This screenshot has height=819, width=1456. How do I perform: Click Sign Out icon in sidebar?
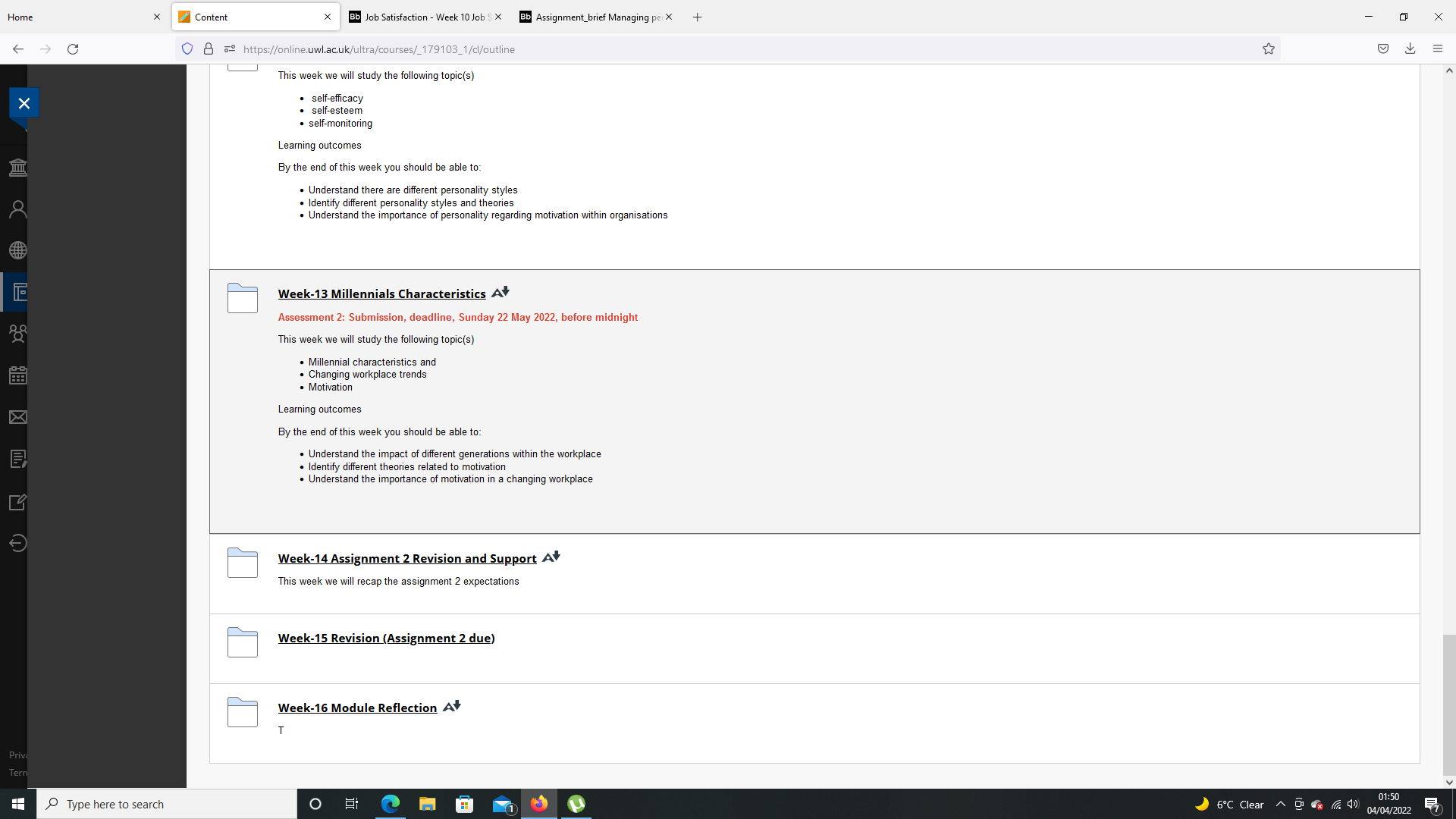17,543
